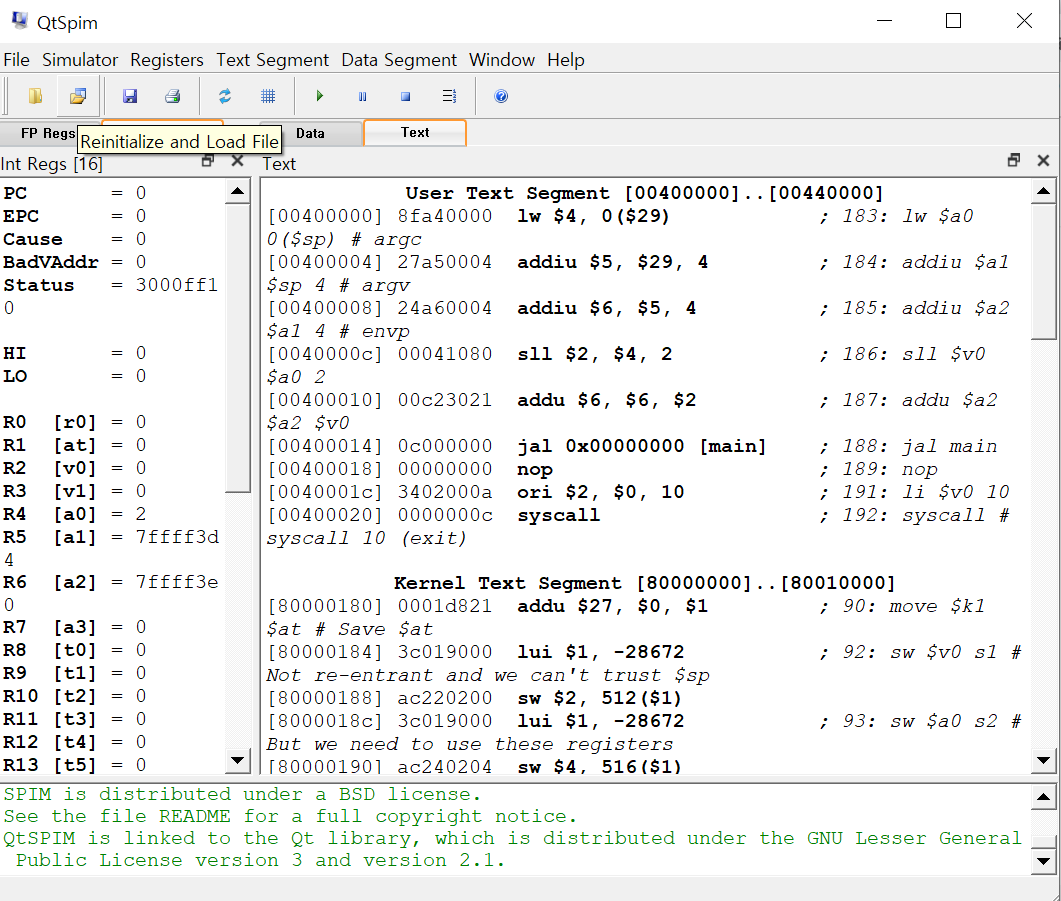This screenshot has width=1061, height=901.
Task: Click the R5 [a1] register row
Action: (x=111, y=549)
